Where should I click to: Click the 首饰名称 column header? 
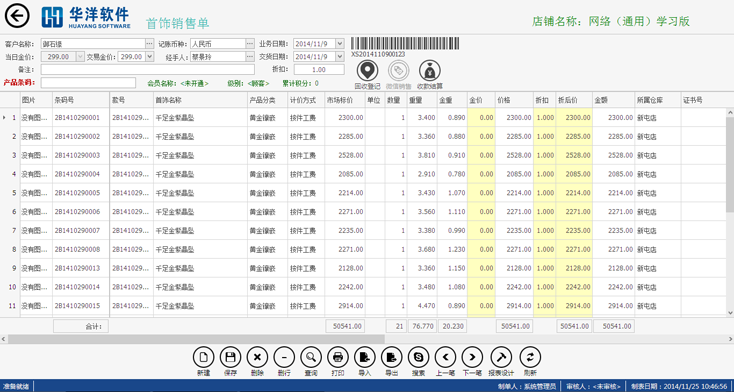pyautogui.click(x=200, y=100)
